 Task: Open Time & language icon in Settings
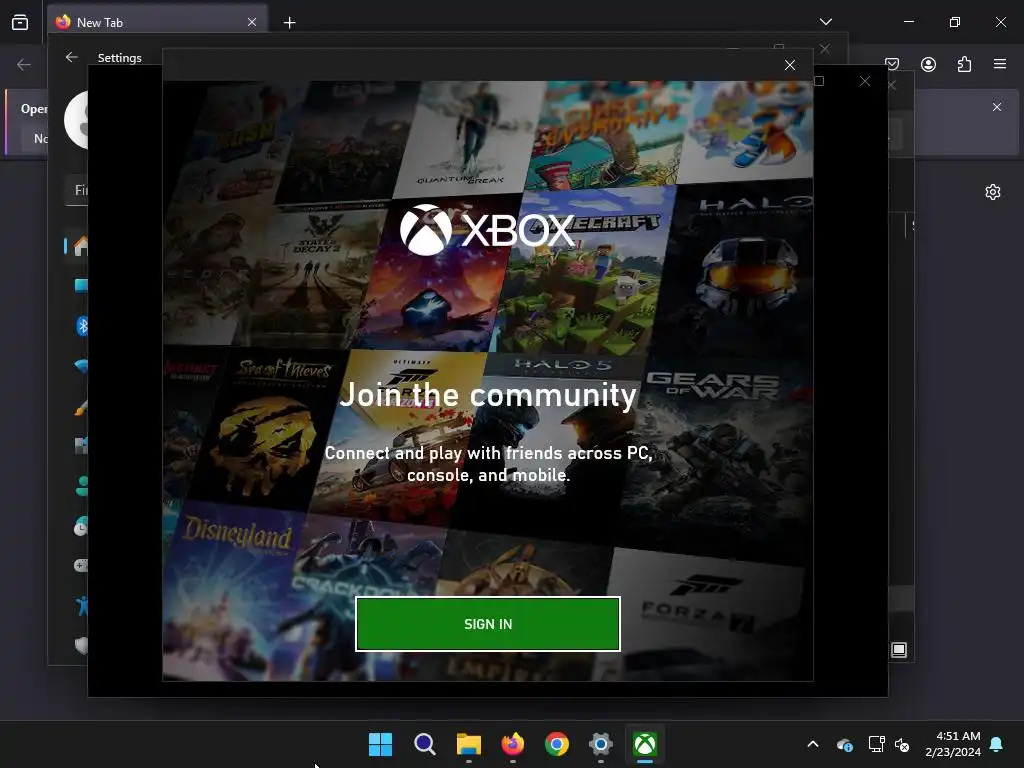(x=81, y=526)
